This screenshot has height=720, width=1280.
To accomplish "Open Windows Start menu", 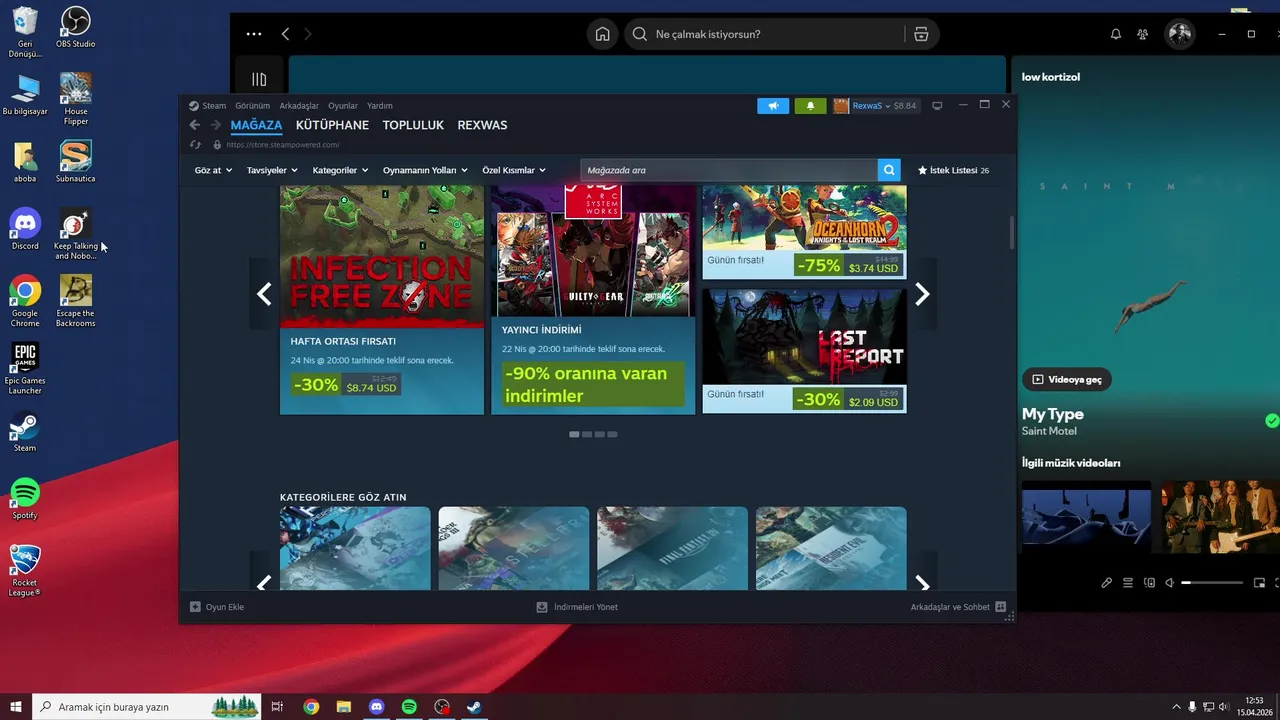I will 16,707.
